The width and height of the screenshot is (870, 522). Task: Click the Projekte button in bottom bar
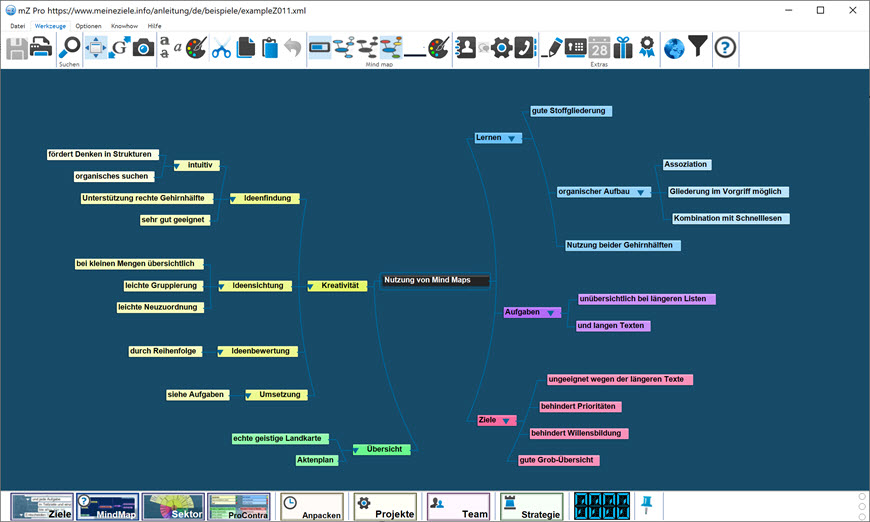(385, 506)
